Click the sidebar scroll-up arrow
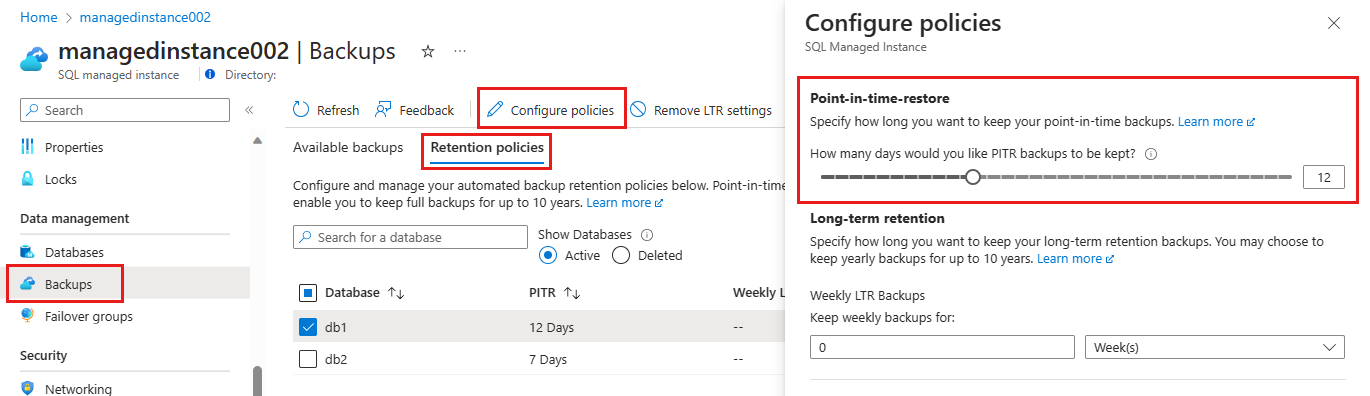This screenshot has width=1370, height=396. pos(257,141)
